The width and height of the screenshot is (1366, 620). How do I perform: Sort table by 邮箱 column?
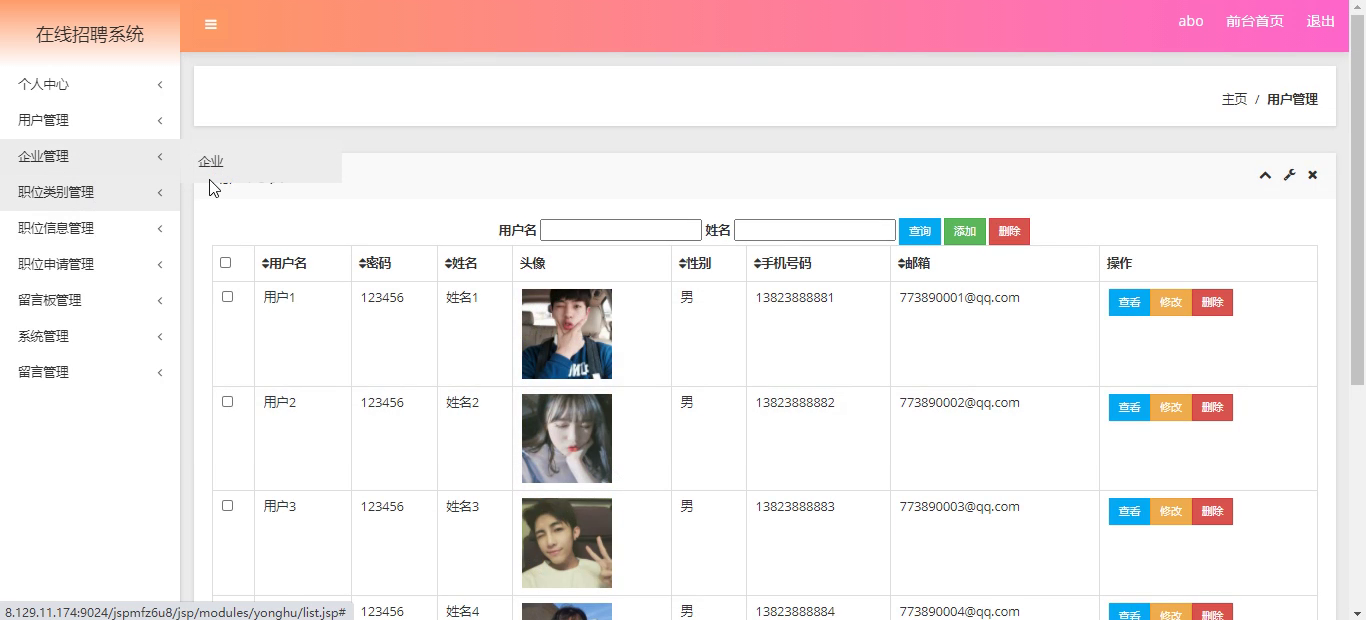914,264
